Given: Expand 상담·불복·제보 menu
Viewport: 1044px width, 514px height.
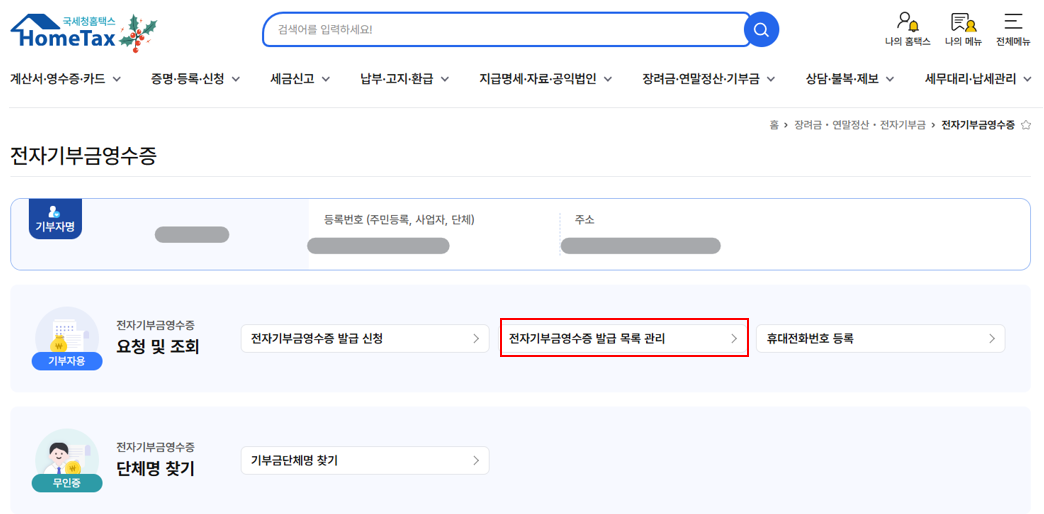Looking at the screenshot, I should click(850, 79).
